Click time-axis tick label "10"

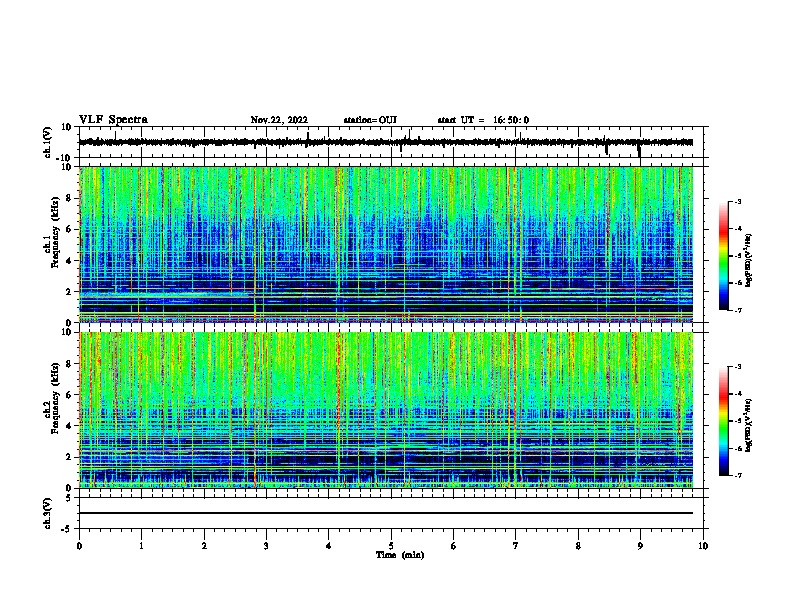(x=703, y=546)
